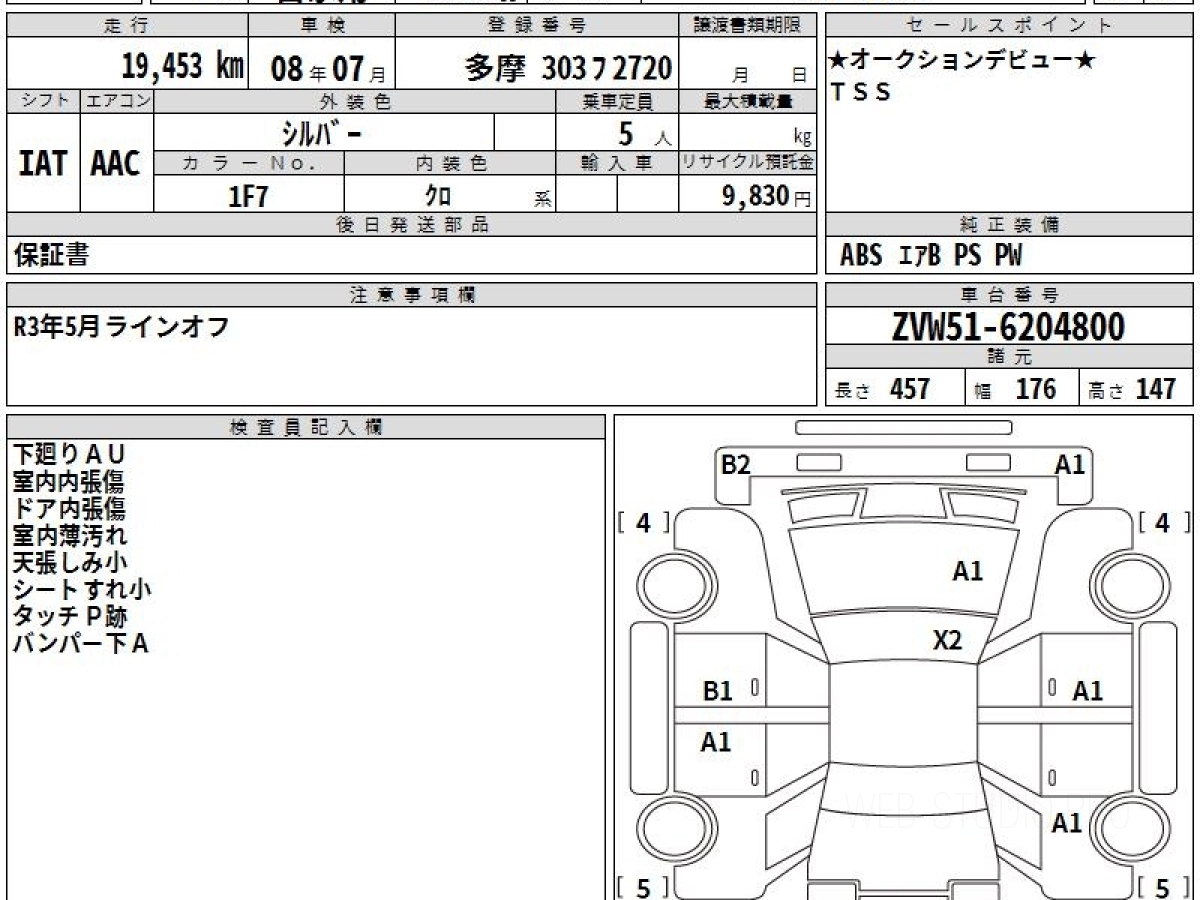The image size is (1200, 900).
Task: Click 保証書 under later-shipped parts
Action: tap(51, 255)
